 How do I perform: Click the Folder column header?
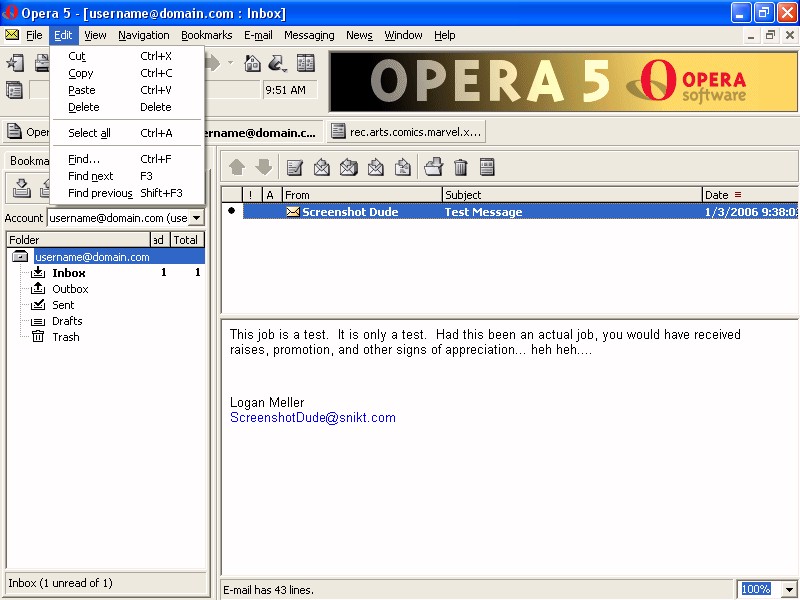coord(78,239)
